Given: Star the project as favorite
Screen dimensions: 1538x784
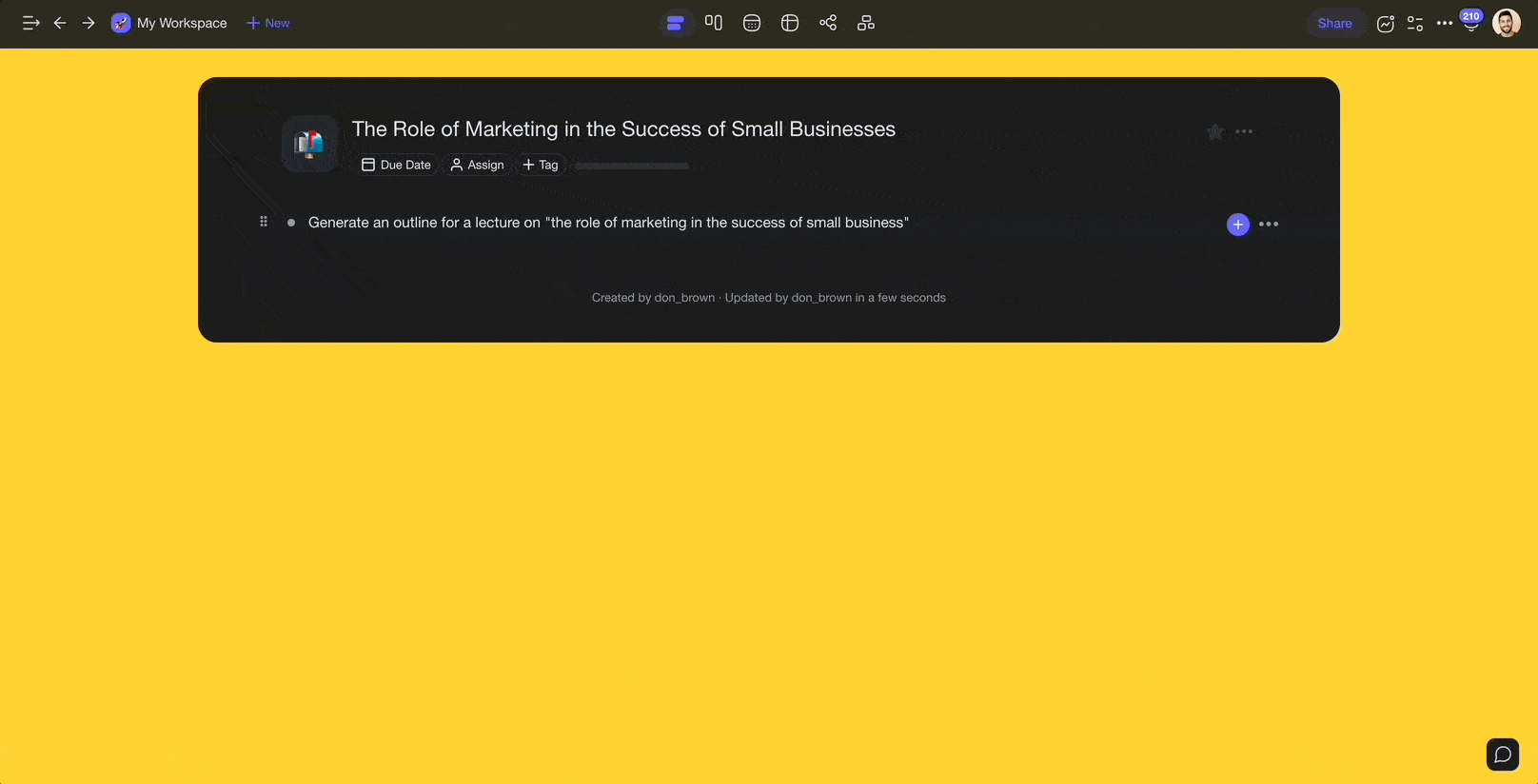Looking at the screenshot, I should click(x=1215, y=132).
